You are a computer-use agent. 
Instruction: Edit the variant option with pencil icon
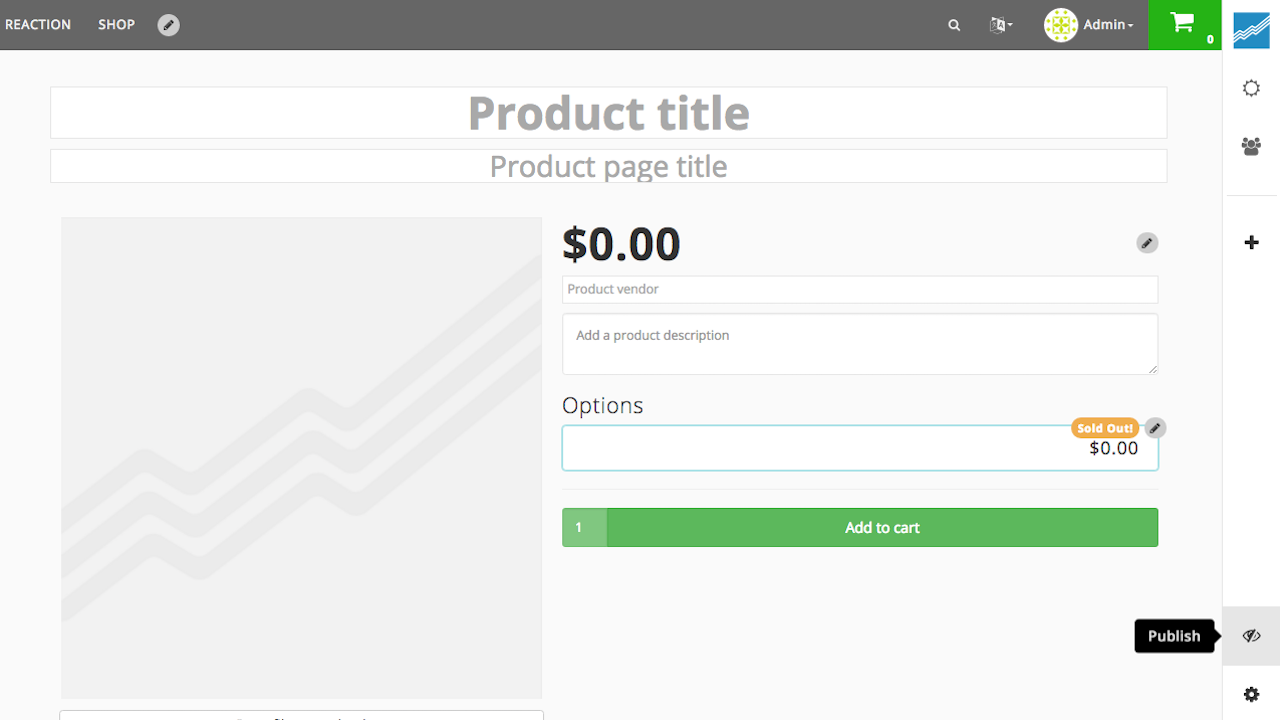point(1155,428)
